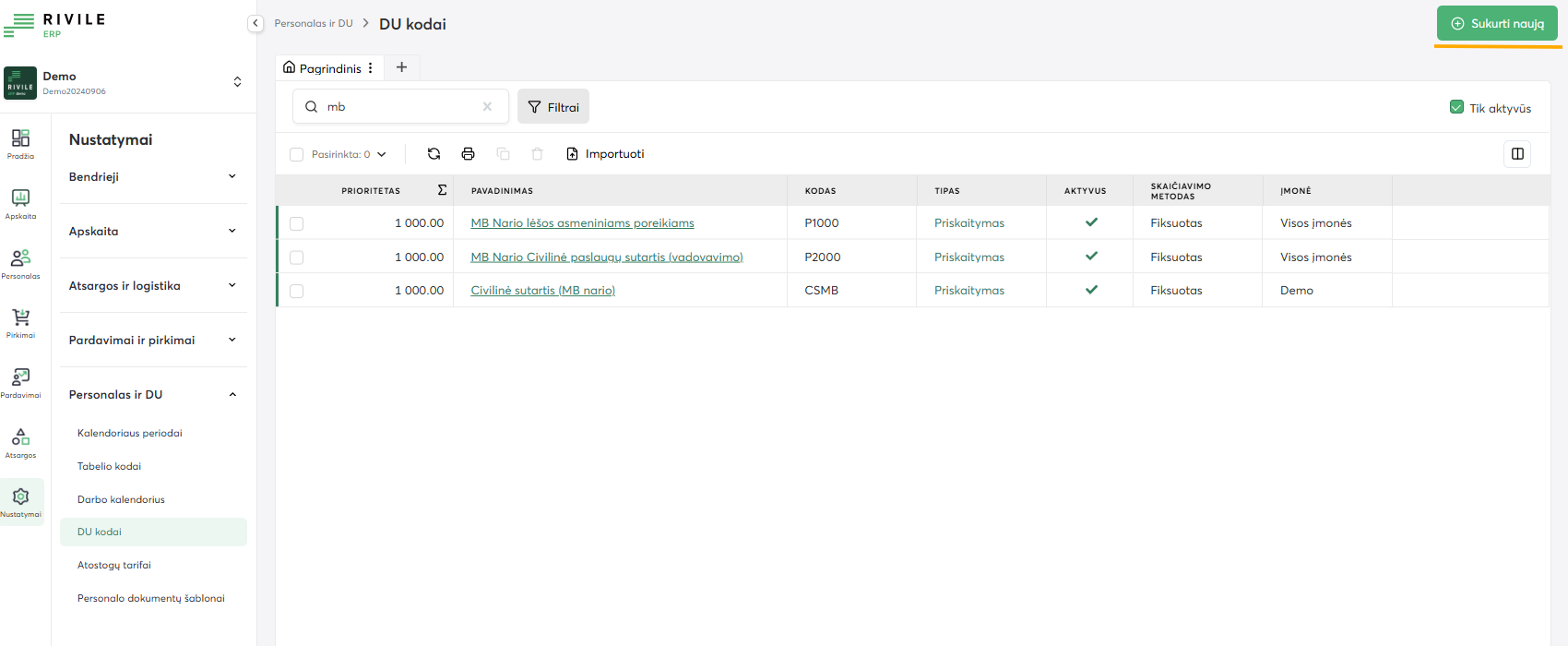This screenshot has height=646, width=1568.
Task: Click the refresh list icon
Action: tap(434, 154)
